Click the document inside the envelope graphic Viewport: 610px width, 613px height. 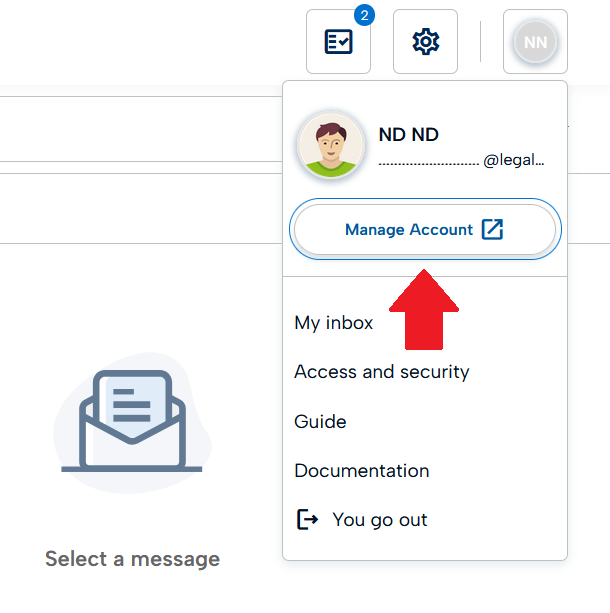tap(131, 405)
